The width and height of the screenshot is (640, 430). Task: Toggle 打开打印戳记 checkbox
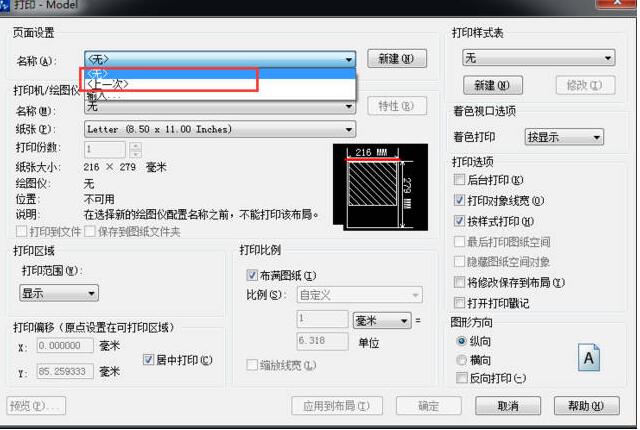[460, 303]
